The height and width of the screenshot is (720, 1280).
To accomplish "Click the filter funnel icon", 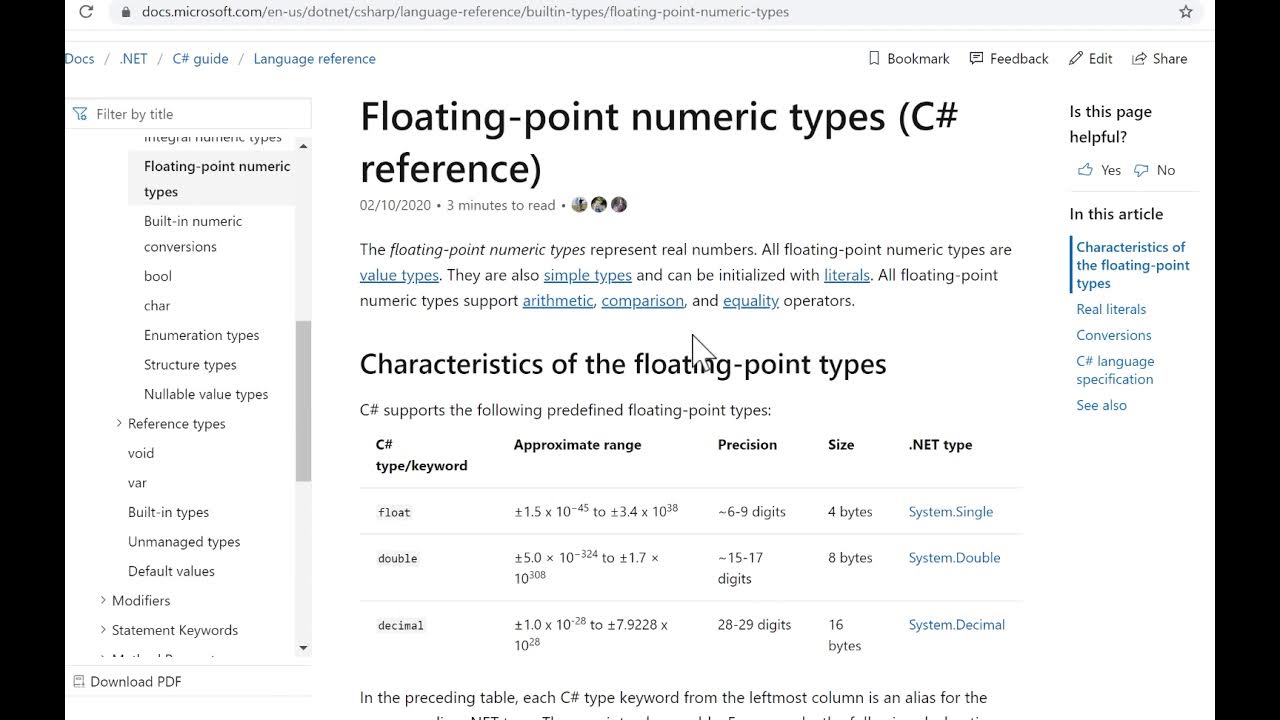I will (80, 114).
